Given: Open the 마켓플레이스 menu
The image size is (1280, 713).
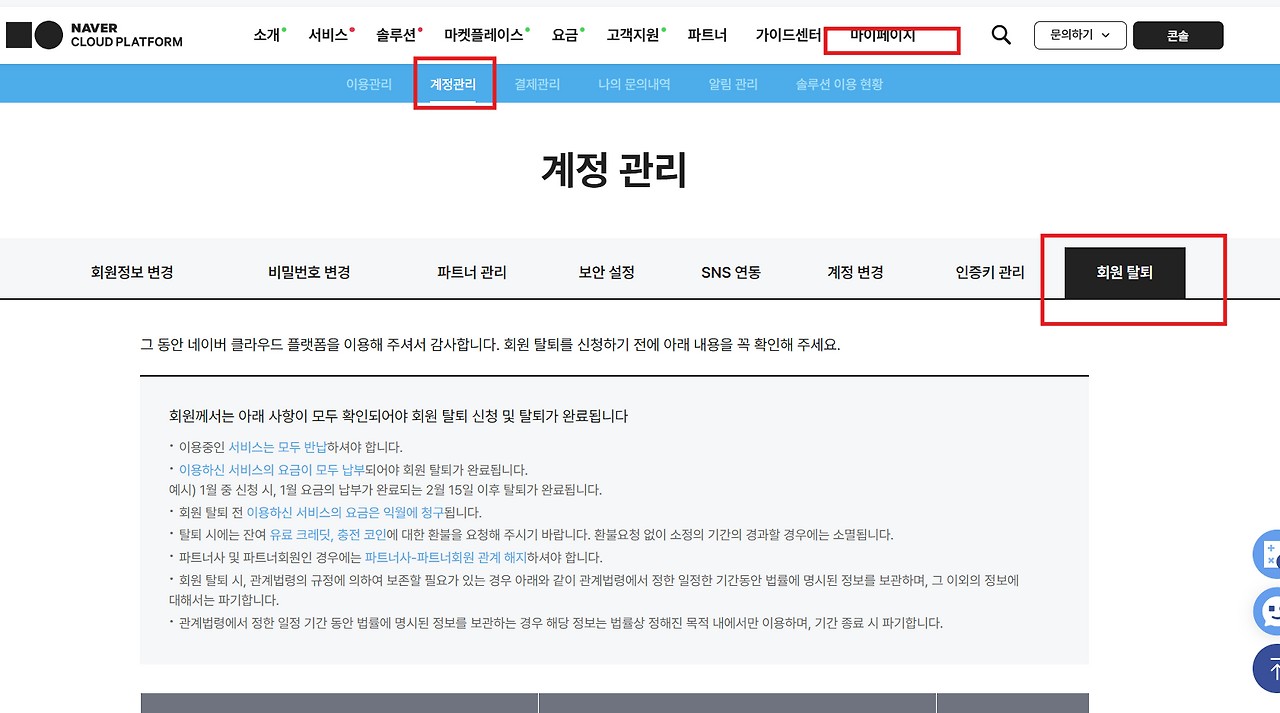Looking at the screenshot, I should pos(485,35).
